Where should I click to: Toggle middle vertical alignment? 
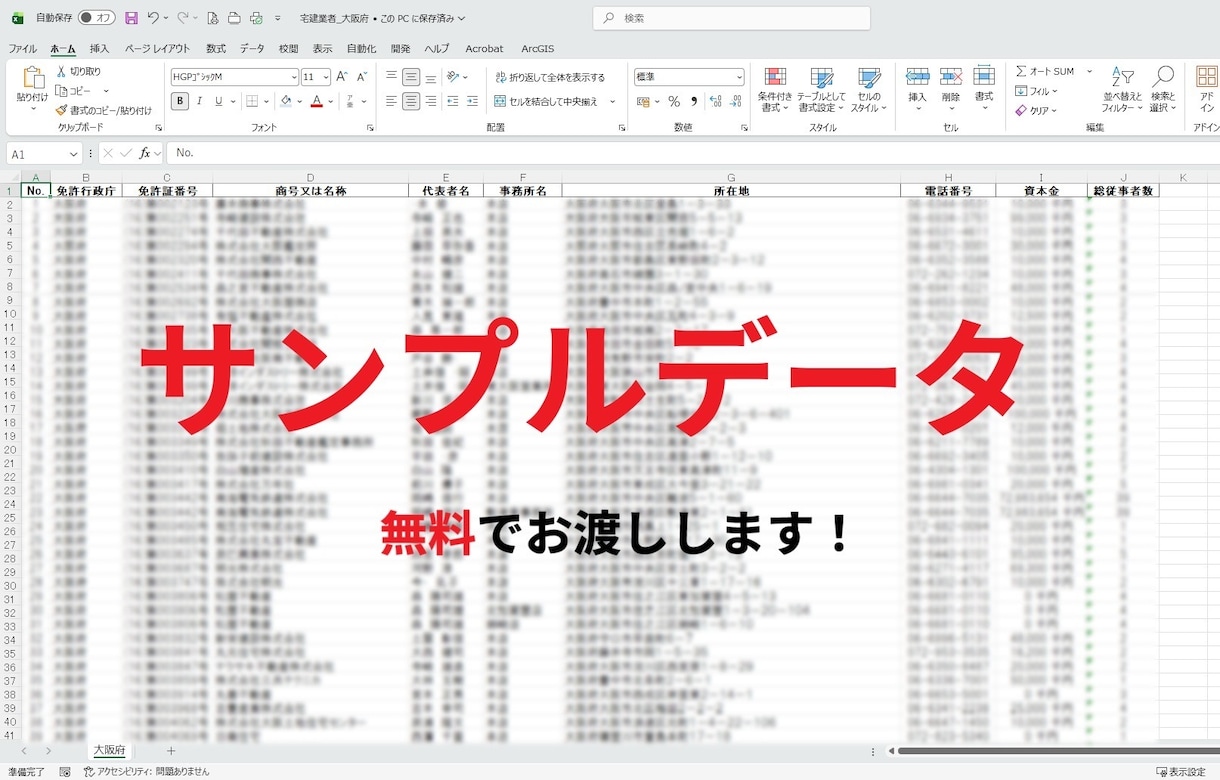point(411,77)
